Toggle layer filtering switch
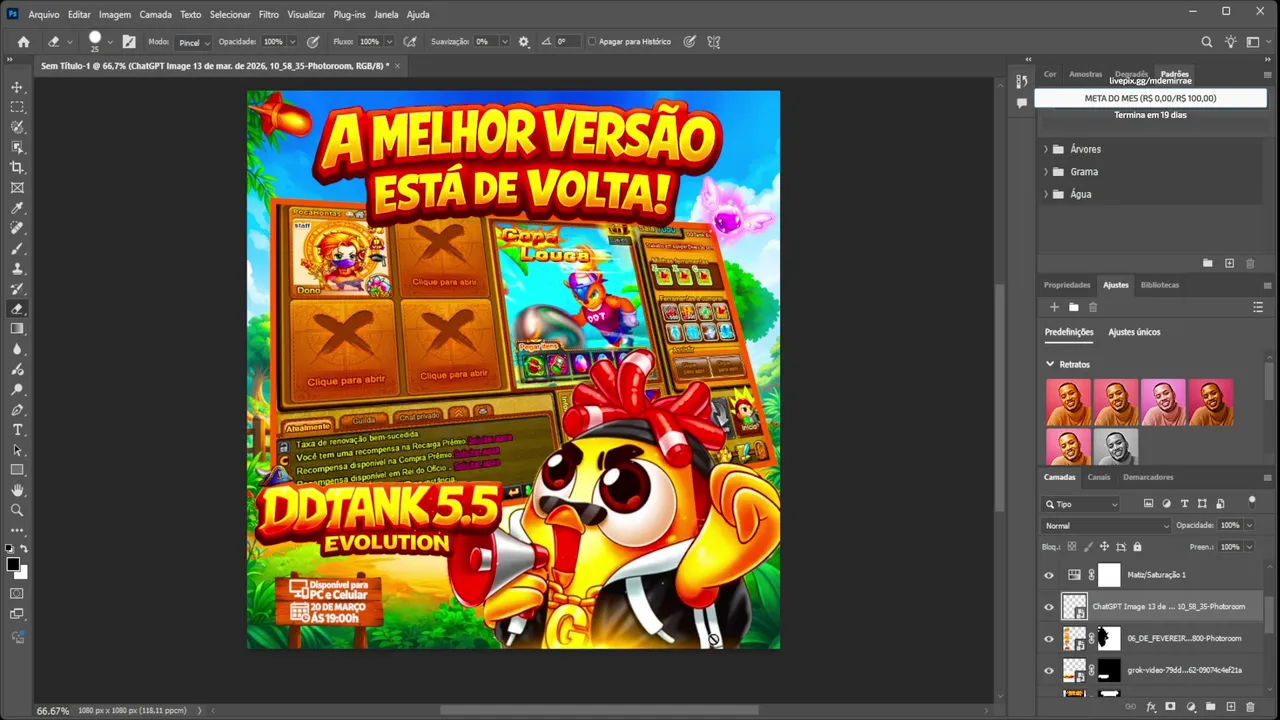The height and width of the screenshot is (720, 1280). 1251,502
